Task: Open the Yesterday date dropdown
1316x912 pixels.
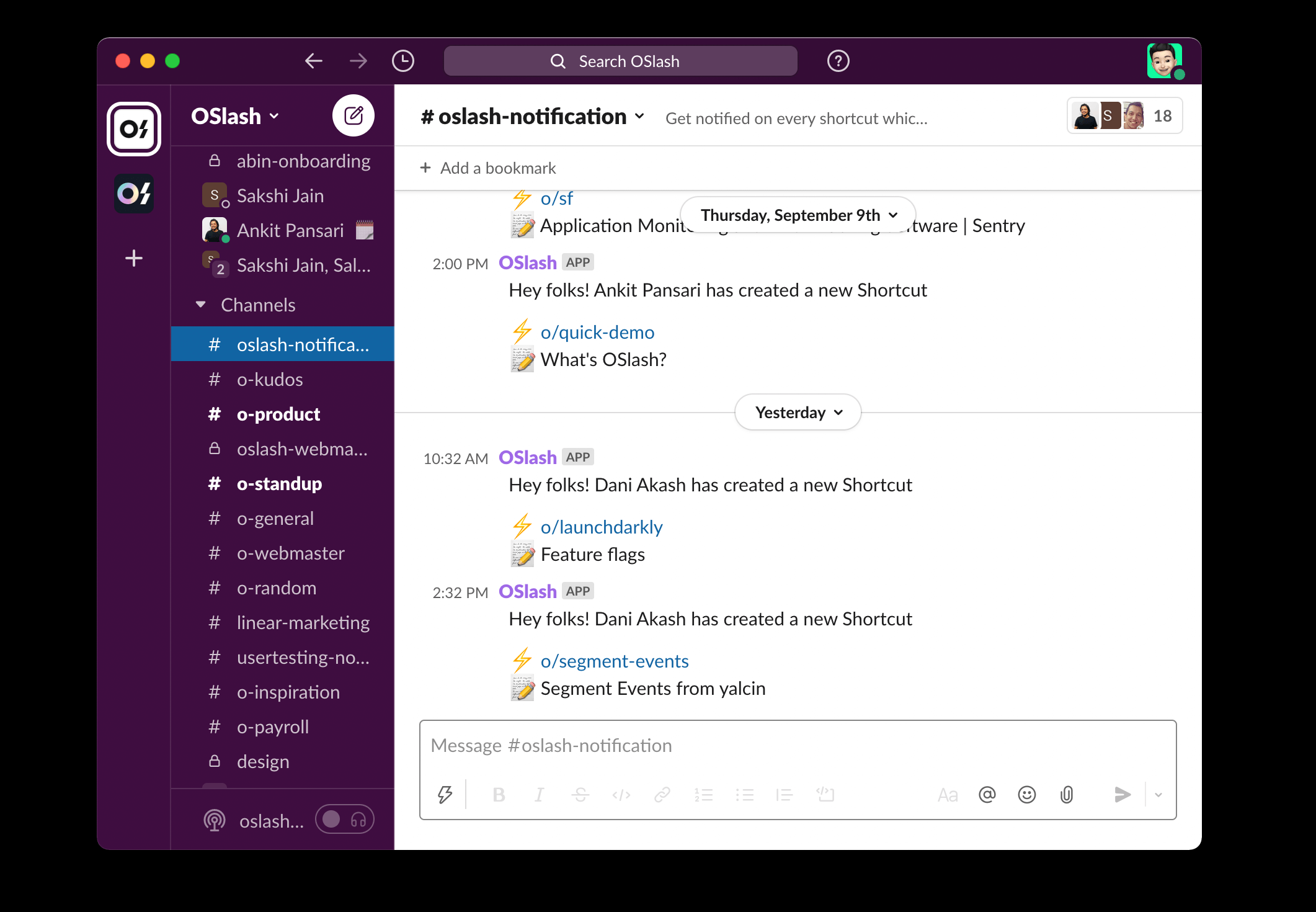Action: pos(798,413)
